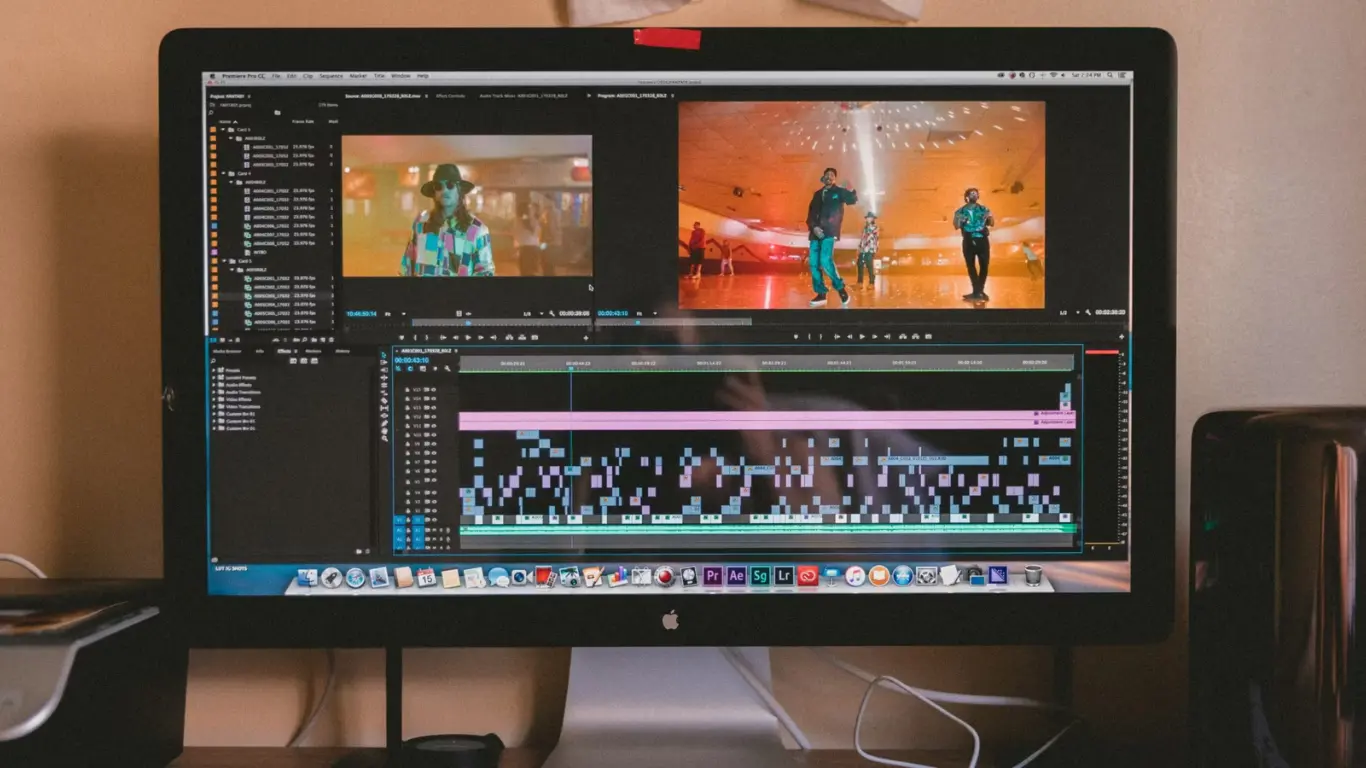Viewport: 1366px width, 768px height.
Task: Switch to Audio Track Mixer tab
Action: [x=523, y=96]
